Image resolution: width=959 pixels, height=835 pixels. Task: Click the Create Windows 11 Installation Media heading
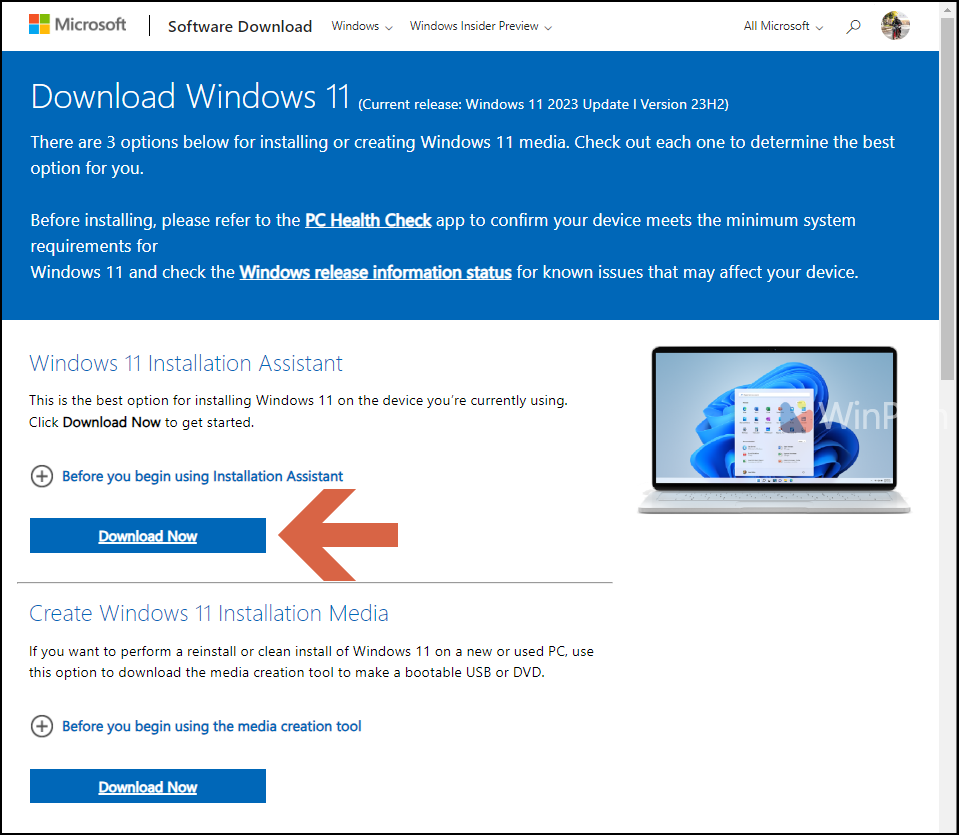point(209,613)
